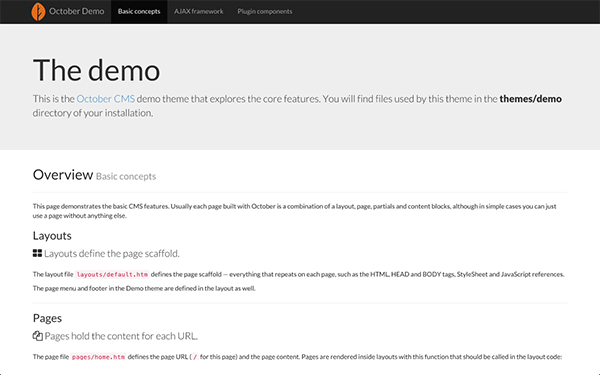Switch to the AJAX framework tab
The image size is (600, 375).
click(x=199, y=11)
